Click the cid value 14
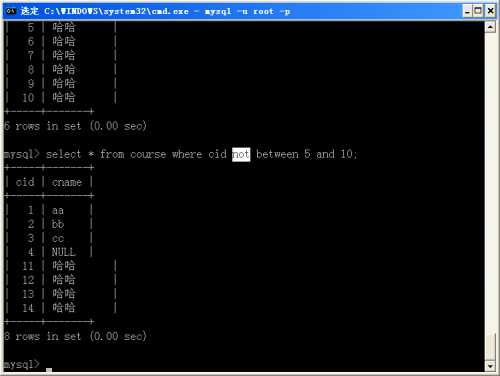Screen dimensions: 500x376 click(28, 308)
